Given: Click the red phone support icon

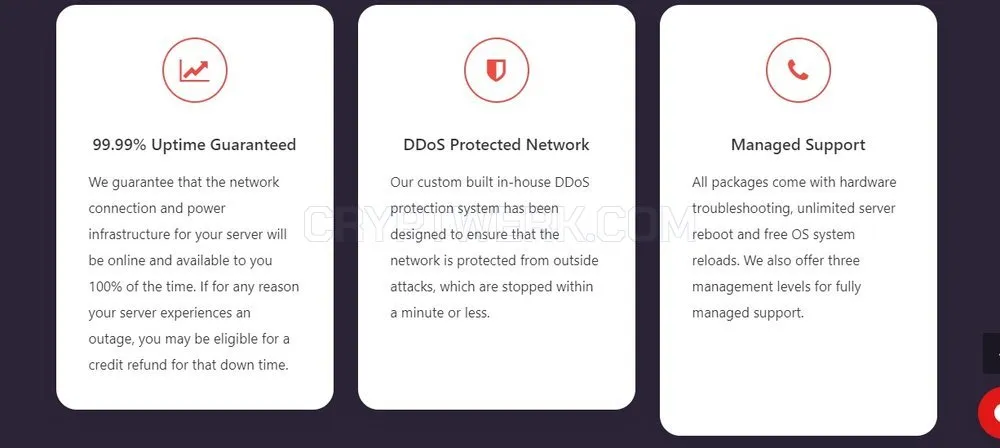Looking at the screenshot, I should (x=798, y=70).
